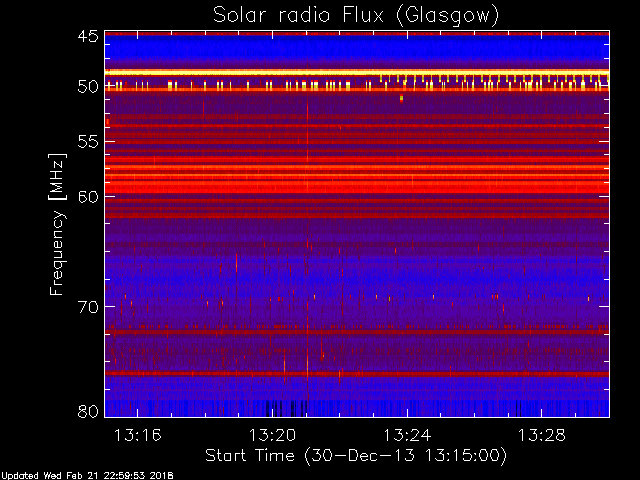Click the 70 frequency tick label
This screenshot has width=640, height=480.
[x=88, y=307]
